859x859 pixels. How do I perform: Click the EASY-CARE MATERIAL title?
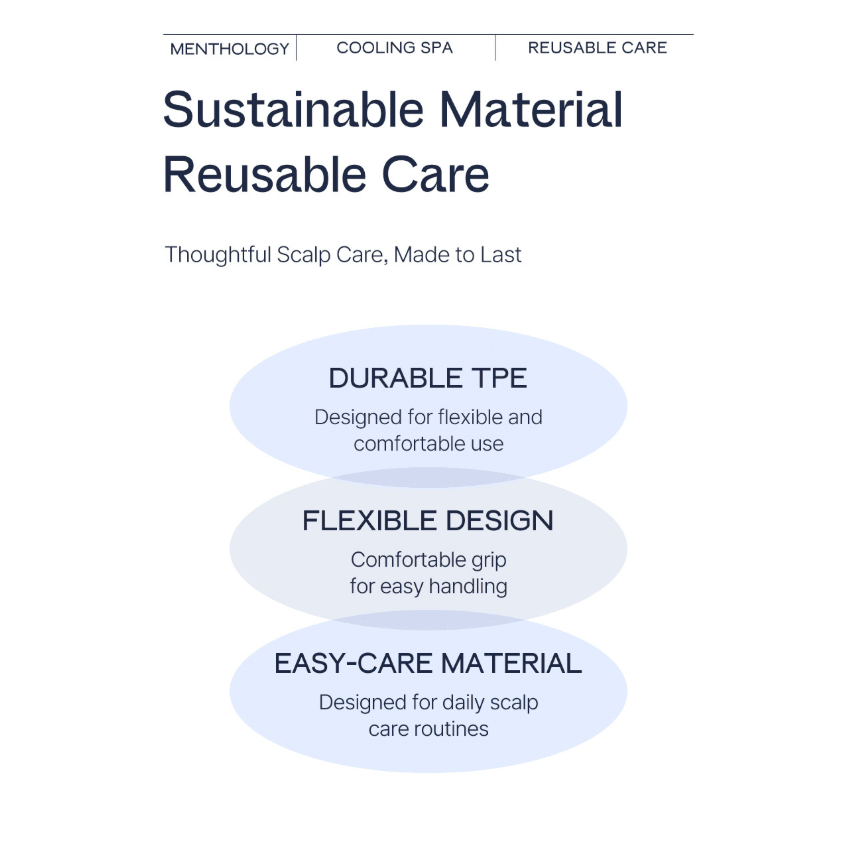[428, 663]
